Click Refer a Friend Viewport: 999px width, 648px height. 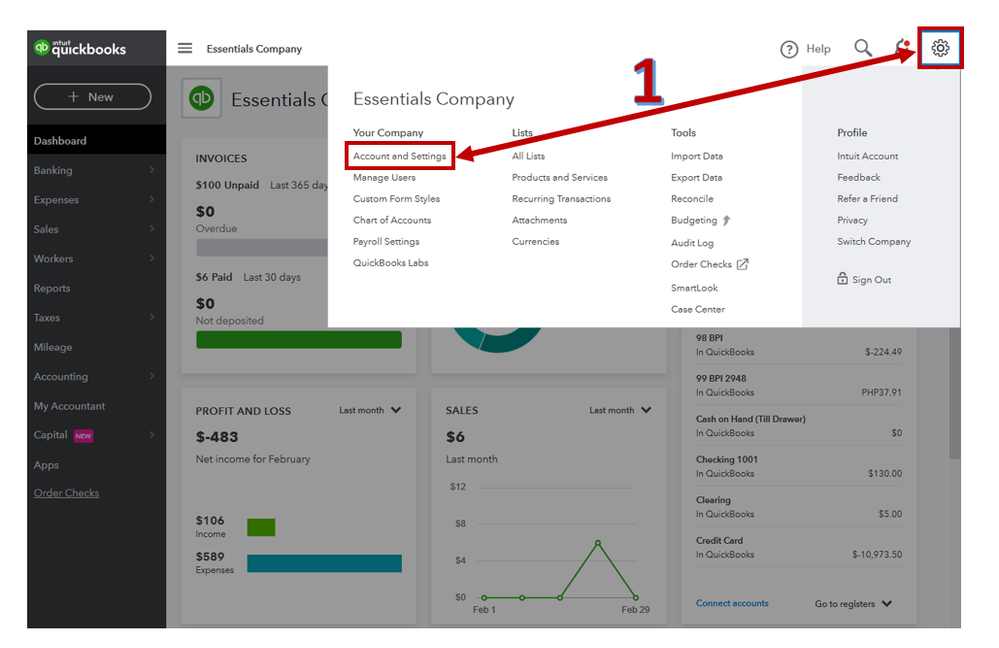(867, 199)
